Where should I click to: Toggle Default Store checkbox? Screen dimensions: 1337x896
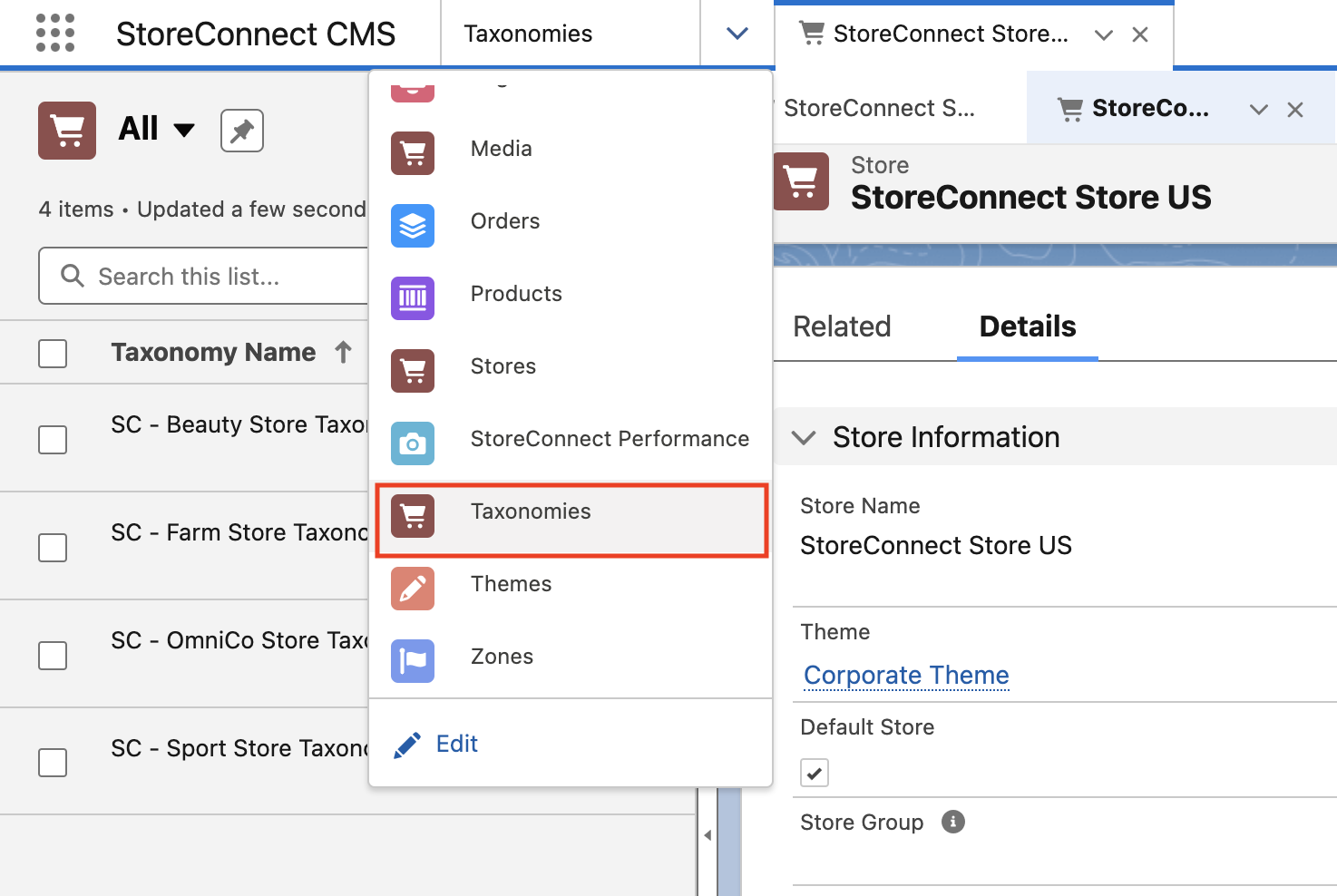point(815,773)
